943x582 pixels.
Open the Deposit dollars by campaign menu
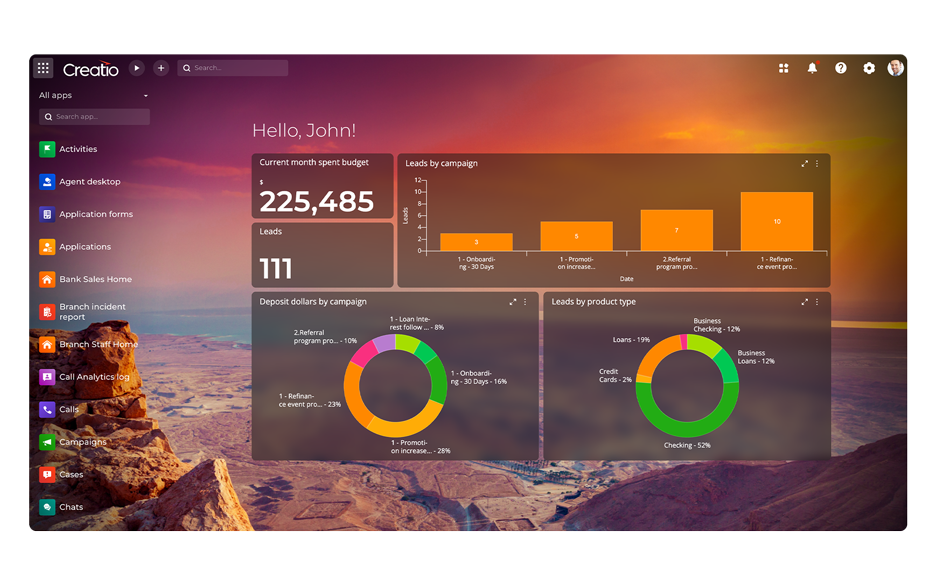tap(524, 300)
